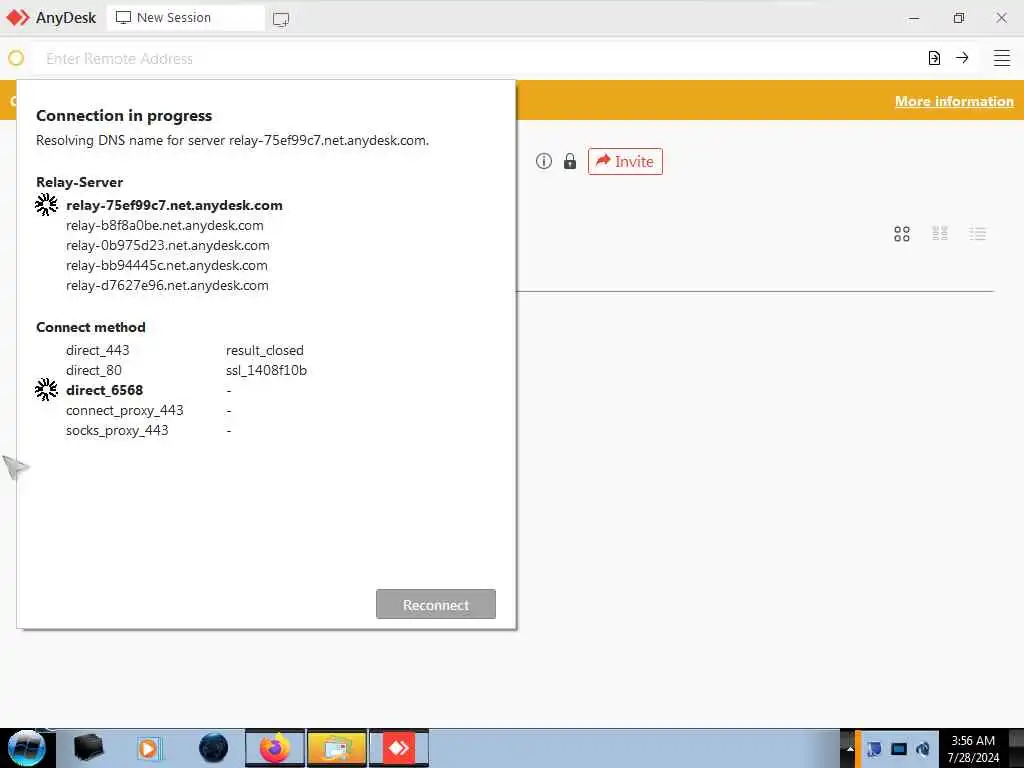Open the black box app on taskbar
Viewport: 1024px width, 768px height.
[x=89, y=748]
